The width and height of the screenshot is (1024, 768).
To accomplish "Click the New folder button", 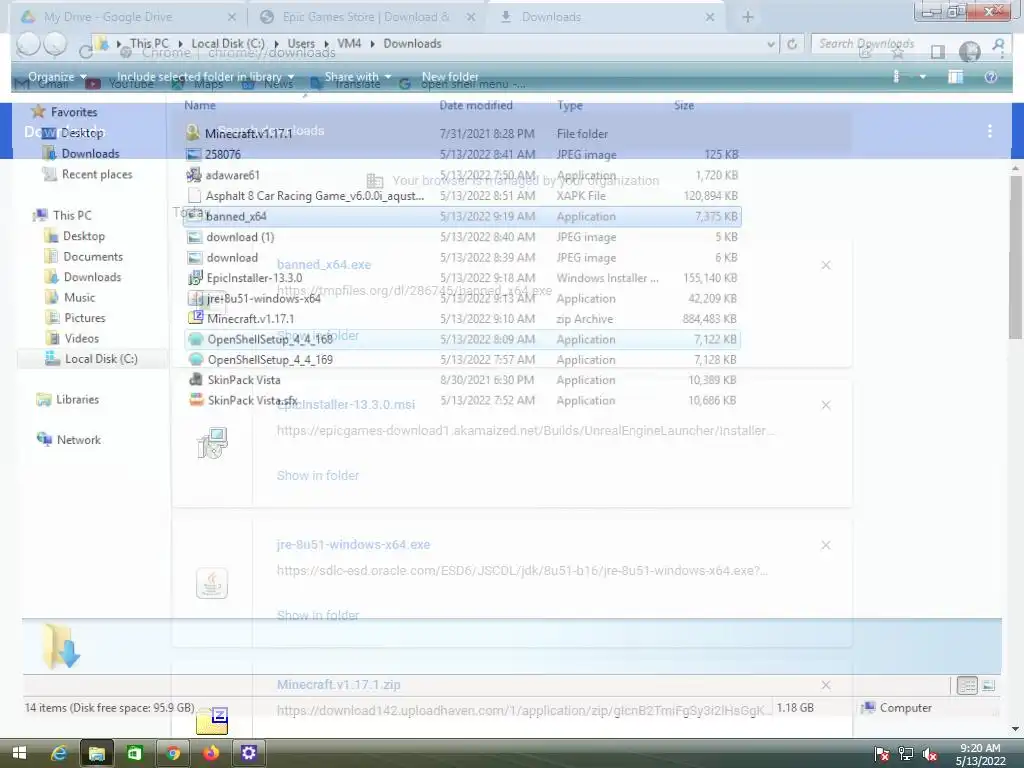I will (450, 76).
